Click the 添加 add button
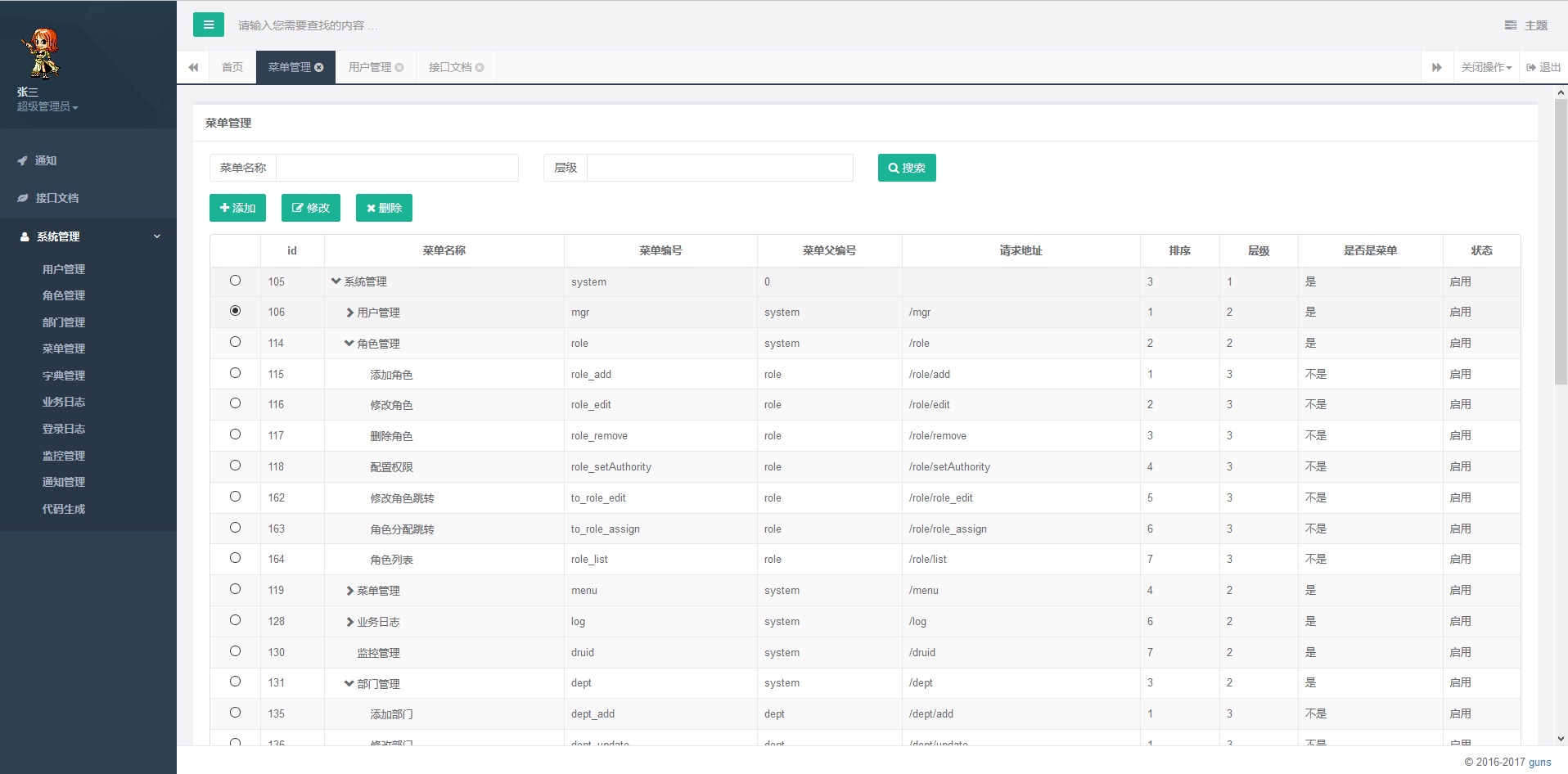 pyautogui.click(x=237, y=208)
